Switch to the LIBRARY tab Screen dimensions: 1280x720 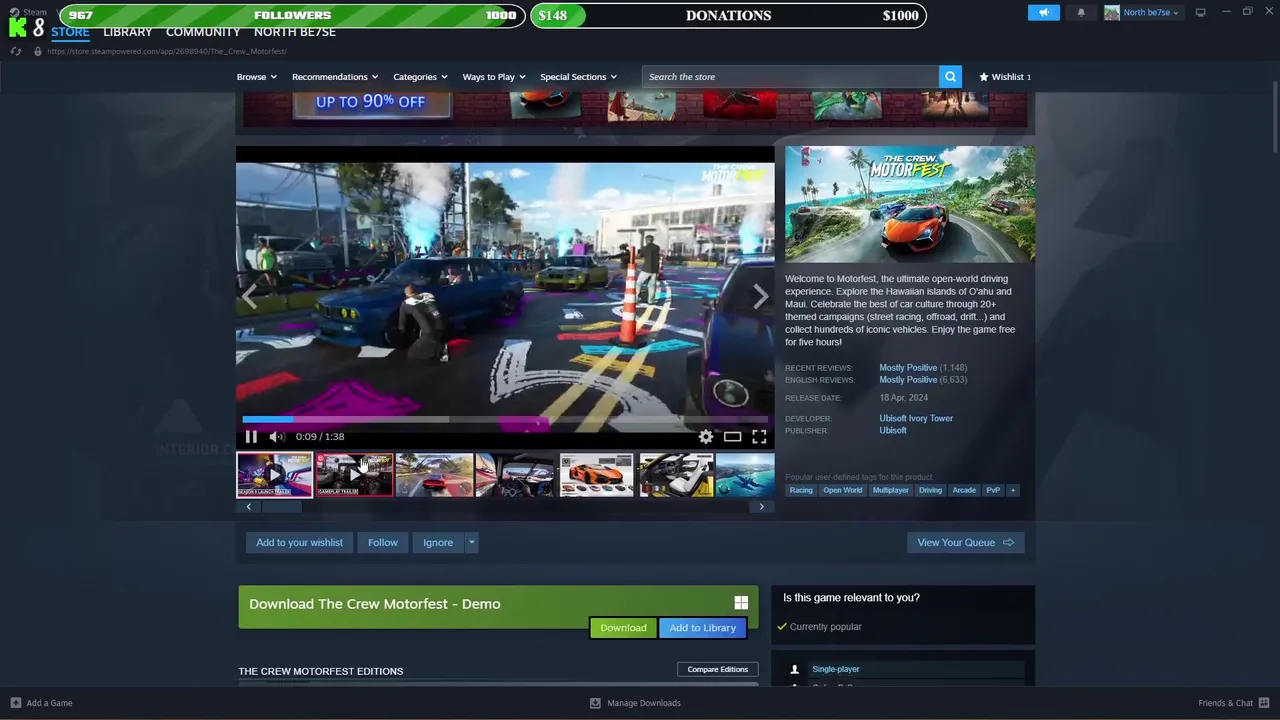click(x=128, y=32)
